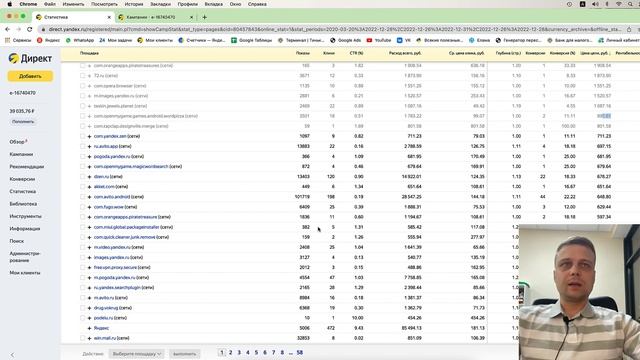Open the Chrome Профили menu
Screen dimensions: 640x360
click(187, 4)
